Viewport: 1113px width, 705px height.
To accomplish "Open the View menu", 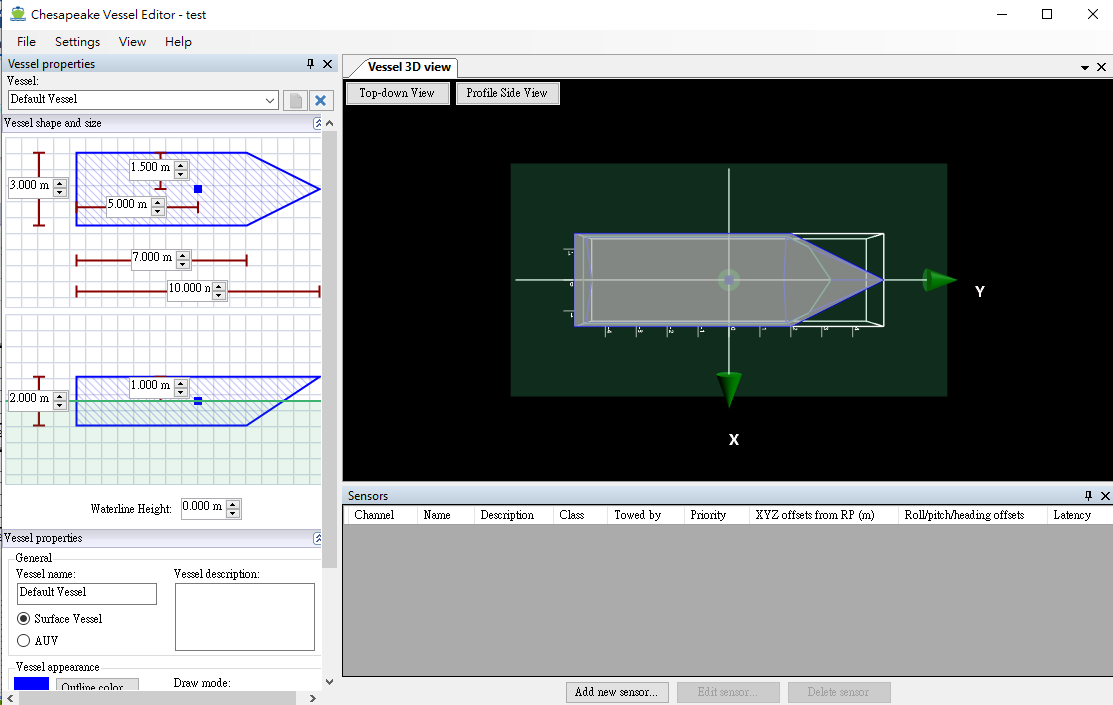I will click(x=132, y=42).
